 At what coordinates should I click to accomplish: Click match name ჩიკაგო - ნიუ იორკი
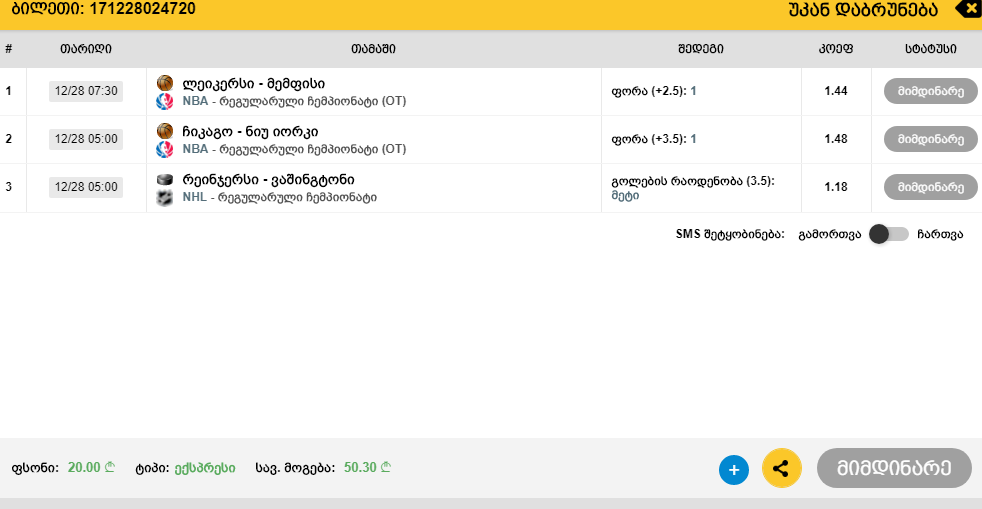click(x=251, y=131)
